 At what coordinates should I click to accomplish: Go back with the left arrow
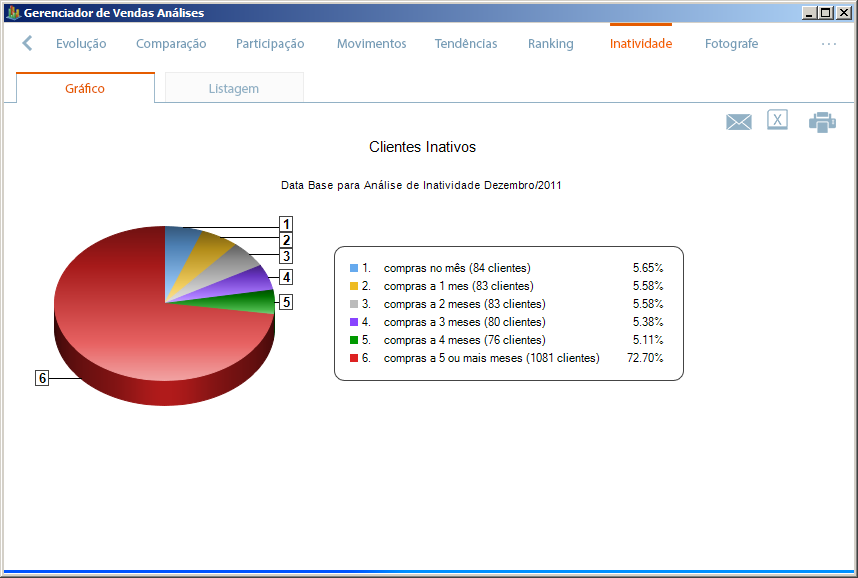click(x=27, y=43)
